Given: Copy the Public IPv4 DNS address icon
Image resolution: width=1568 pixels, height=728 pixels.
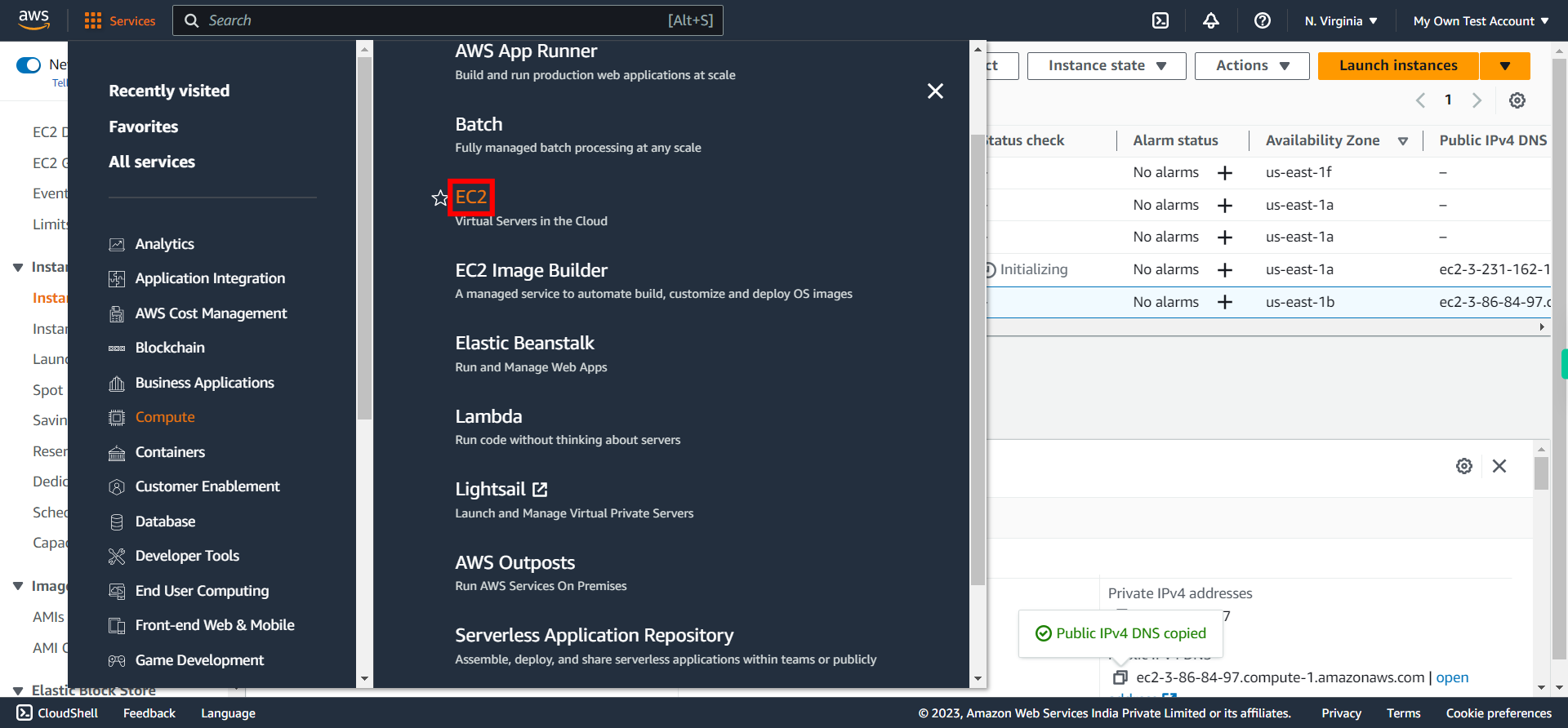Looking at the screenshot, I should pos(1120,677).
